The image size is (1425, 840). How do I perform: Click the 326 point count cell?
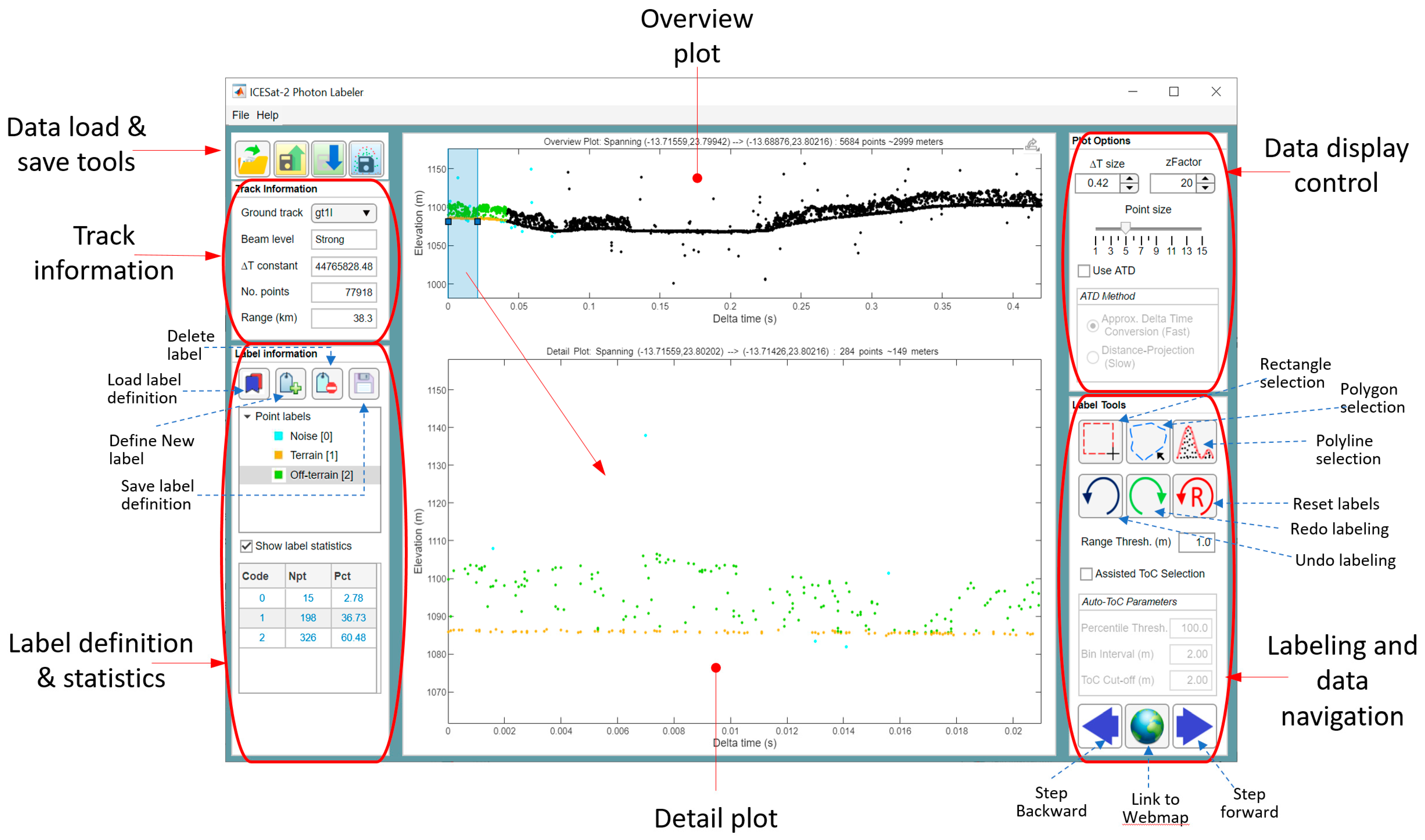click(308, 638)
